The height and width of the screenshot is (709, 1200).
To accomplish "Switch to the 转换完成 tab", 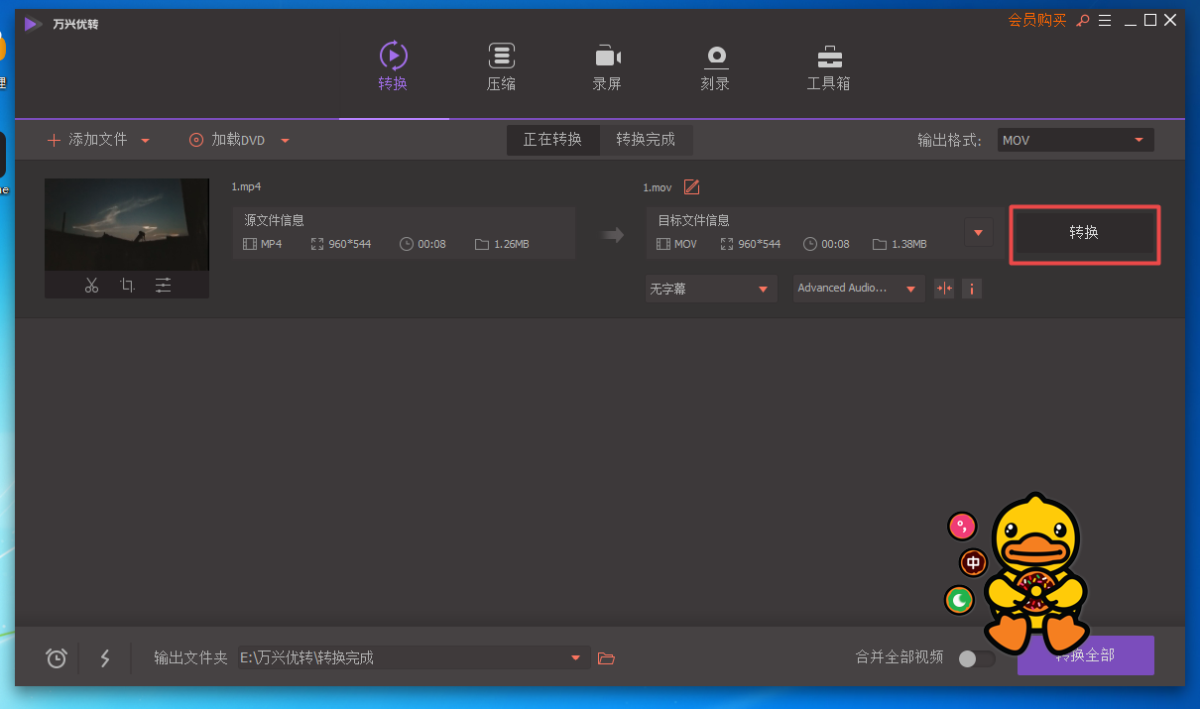I will pos(645,140).
